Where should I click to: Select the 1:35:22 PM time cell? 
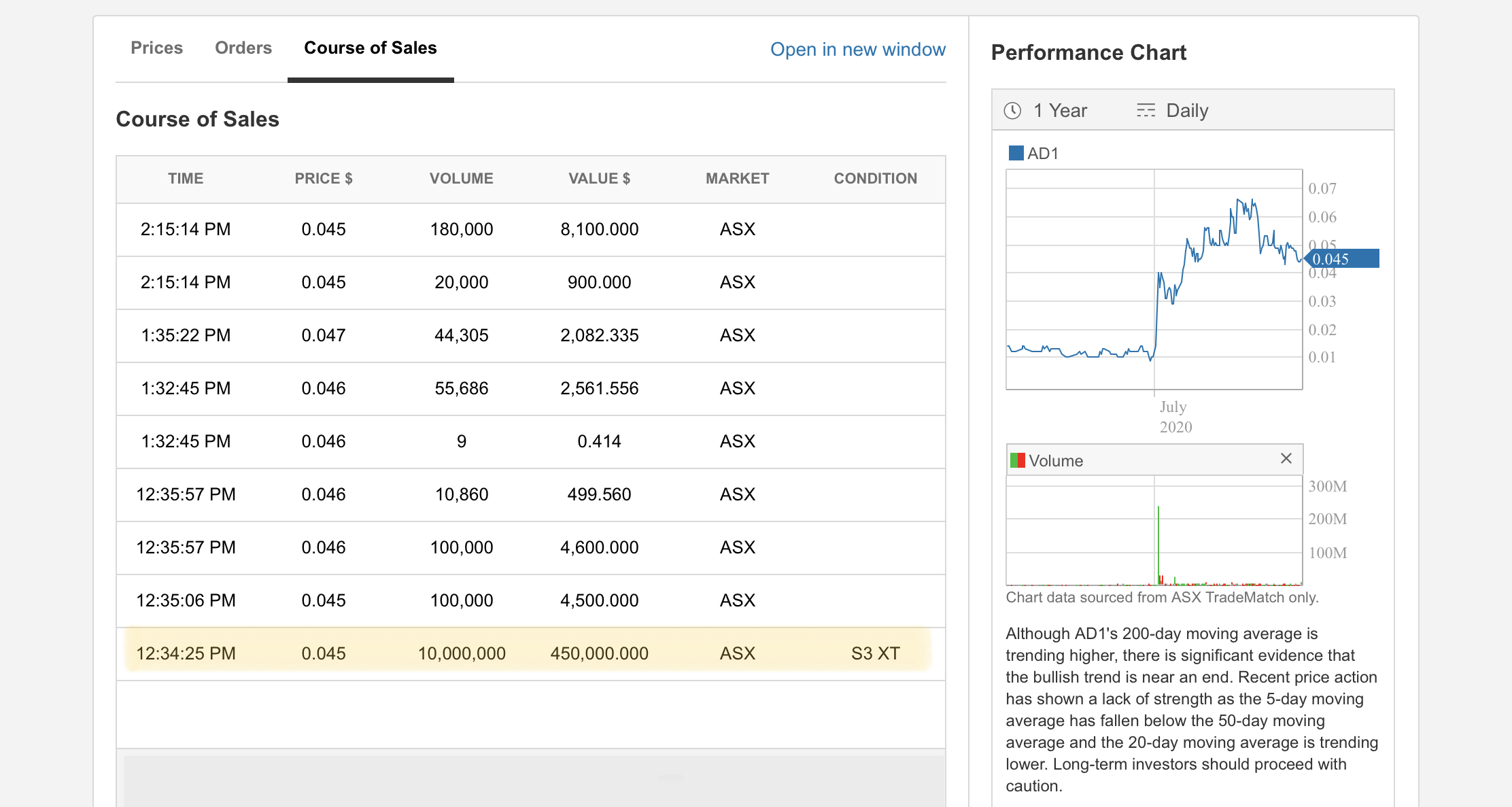coord(186,335)
